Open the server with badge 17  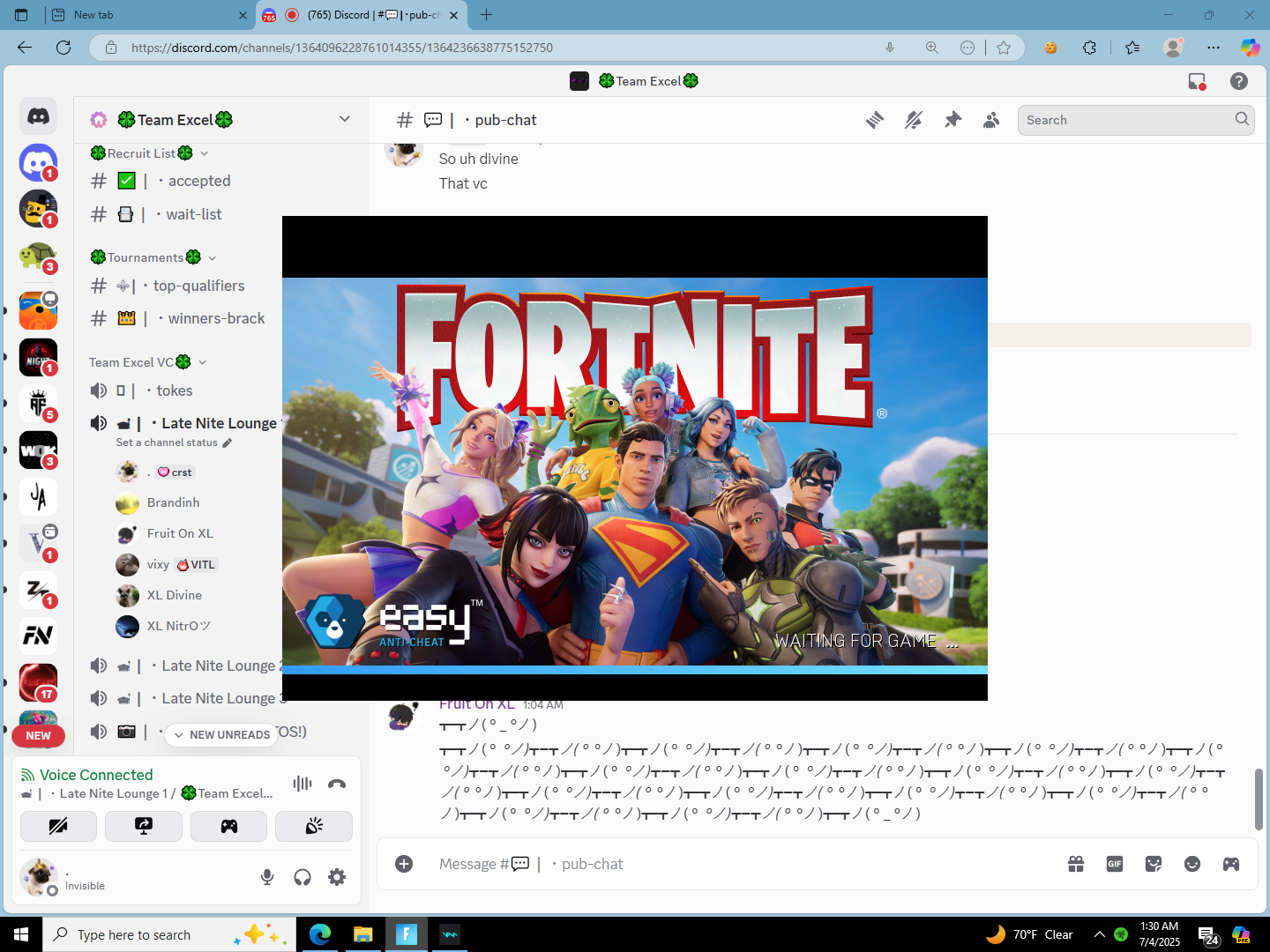pyautogui.click(x=38, y=683)
